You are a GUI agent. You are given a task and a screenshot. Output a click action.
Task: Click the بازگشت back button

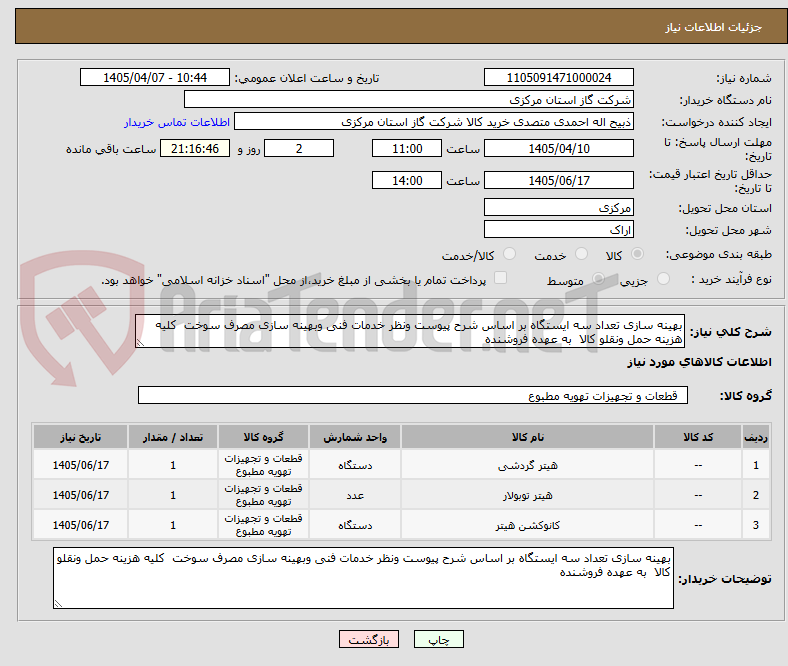(369, 639)
